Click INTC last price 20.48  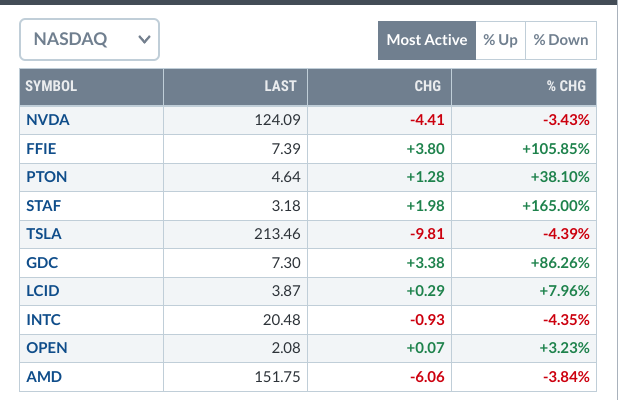(x=282, y=320)
